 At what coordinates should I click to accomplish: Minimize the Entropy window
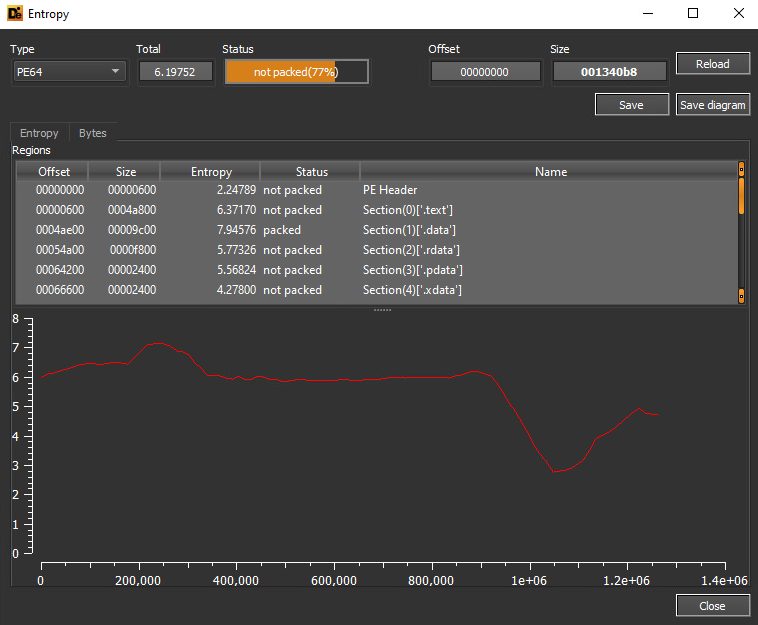[x=646, y=14]
